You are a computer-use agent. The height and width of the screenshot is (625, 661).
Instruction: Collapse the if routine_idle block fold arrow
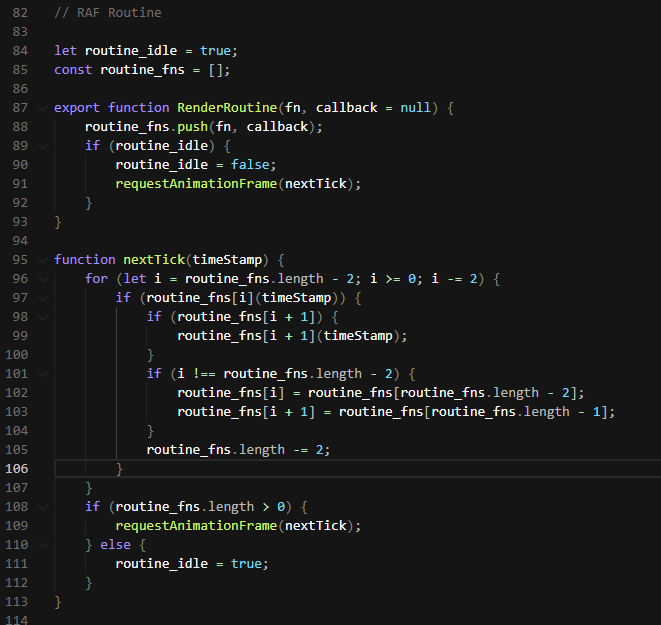[43, 146]
